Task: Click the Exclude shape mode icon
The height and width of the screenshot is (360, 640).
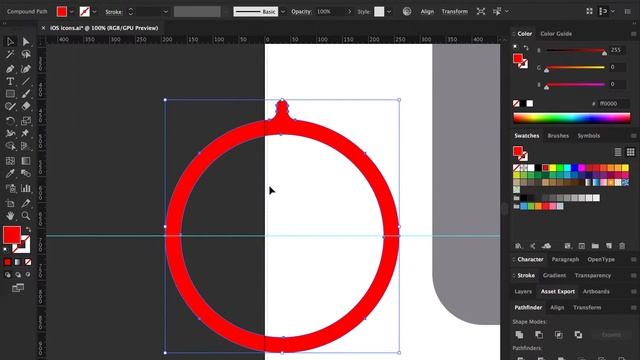Action: [x=578, y=335]
